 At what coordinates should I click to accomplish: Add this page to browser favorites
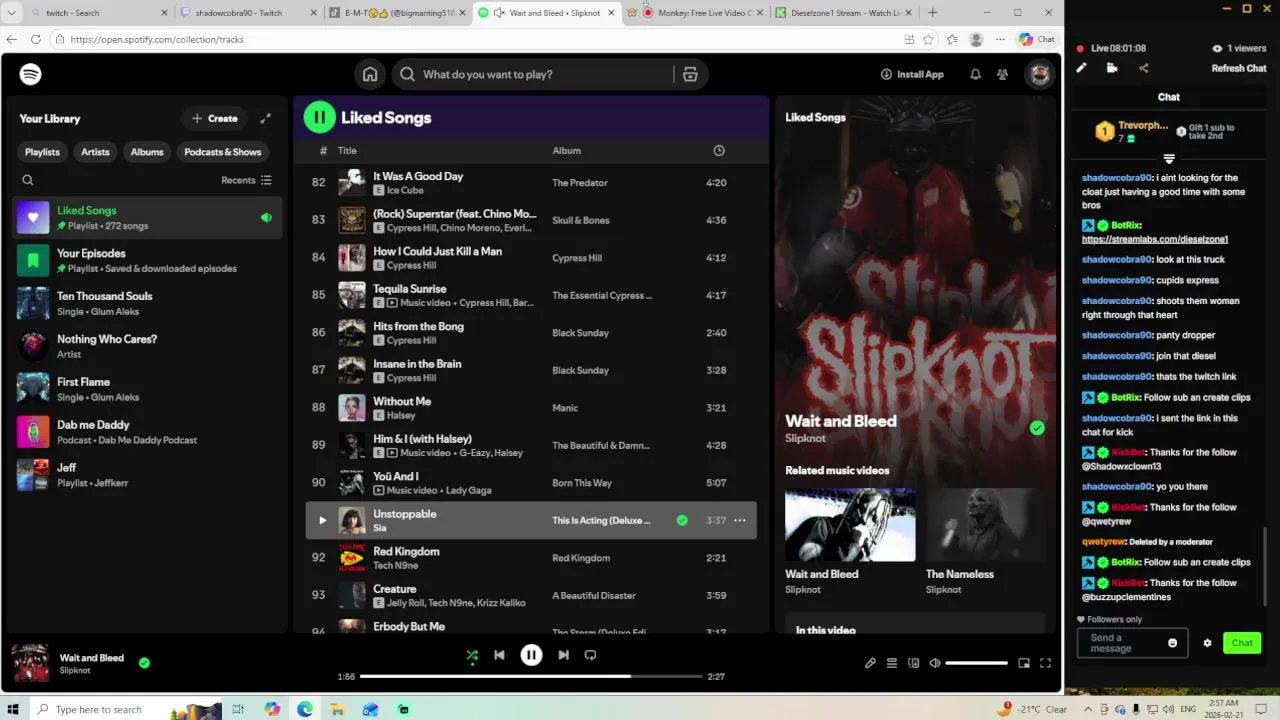click(x=928, y=39)
